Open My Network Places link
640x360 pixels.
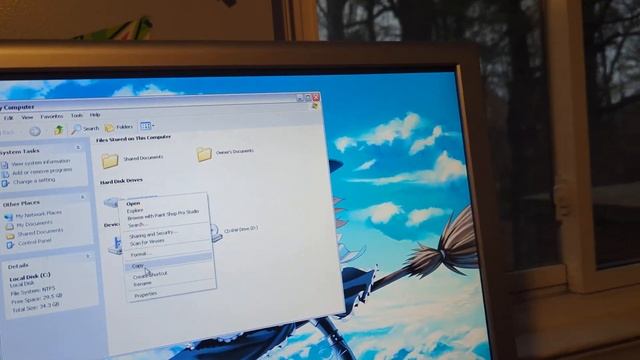(39, 213)
